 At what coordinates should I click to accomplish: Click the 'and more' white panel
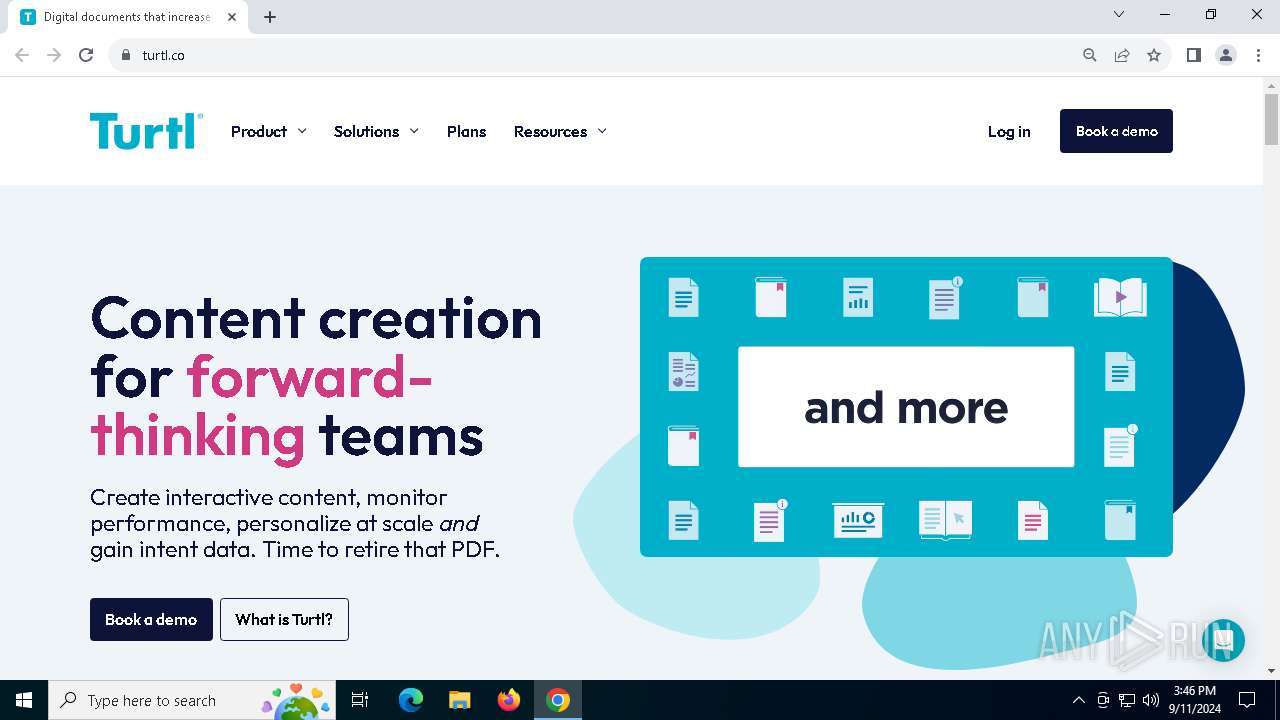(x=906, y=407)
